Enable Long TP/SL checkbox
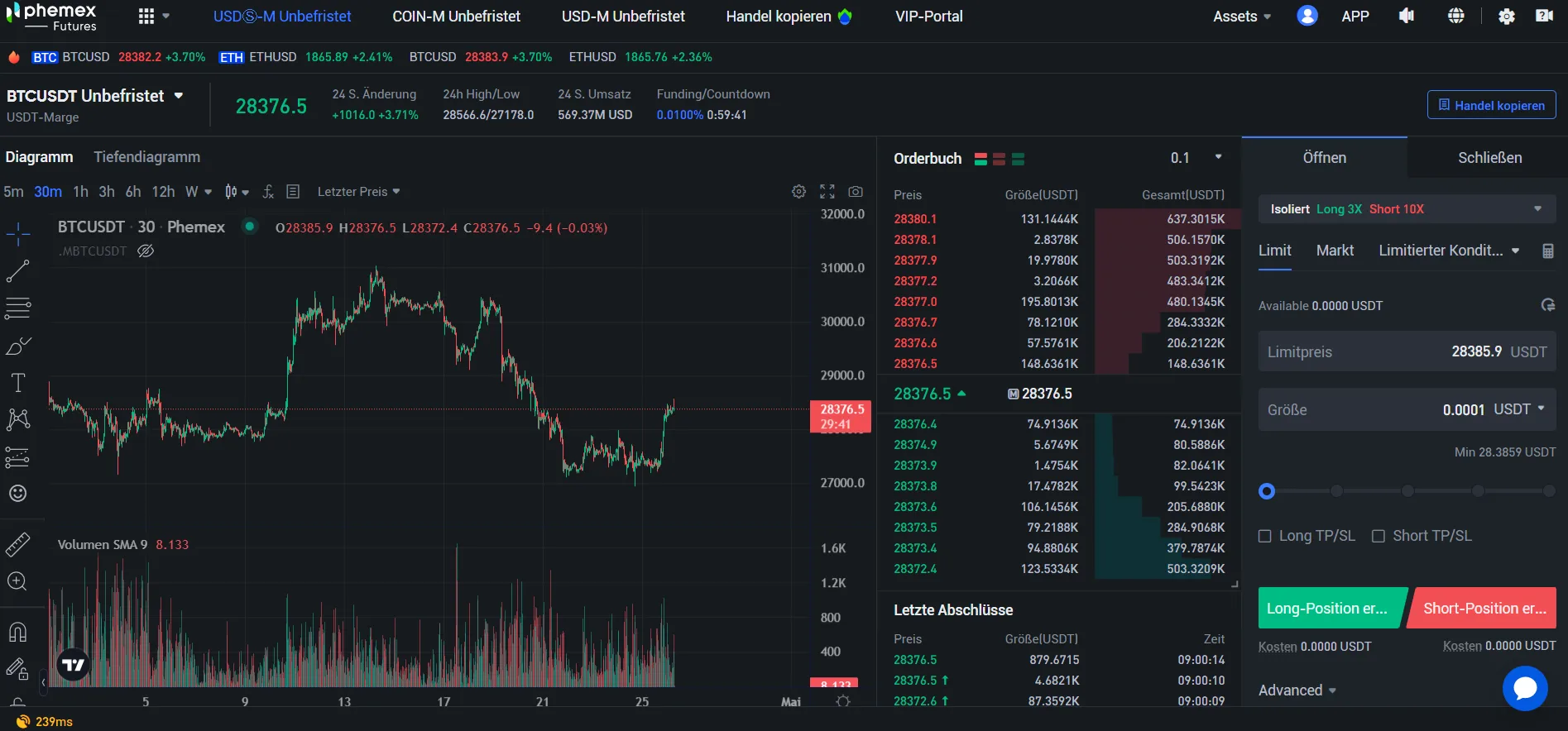1568x731 pixels. pos(1265,536)
